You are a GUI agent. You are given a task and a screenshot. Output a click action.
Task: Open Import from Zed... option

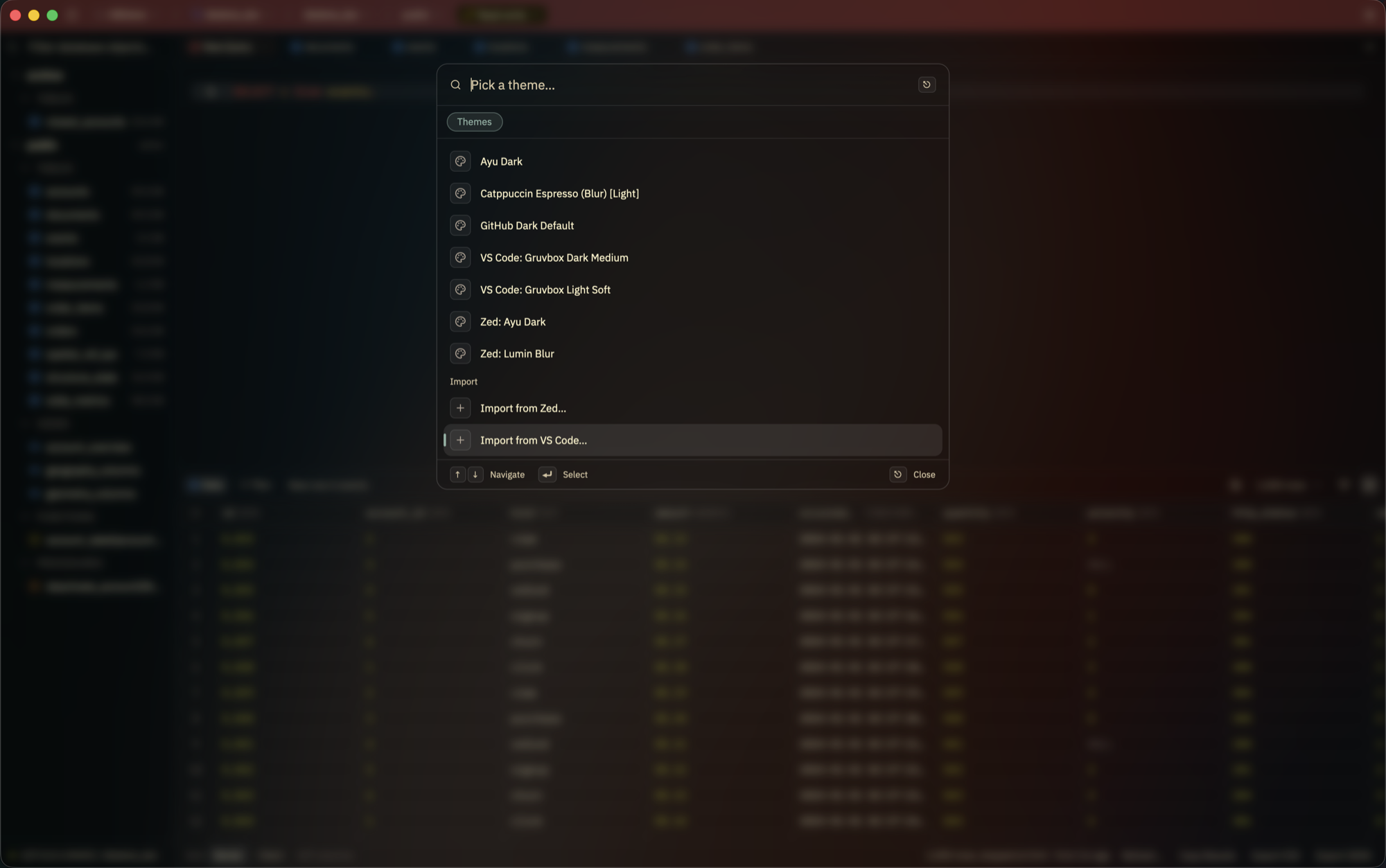[692, 408]
